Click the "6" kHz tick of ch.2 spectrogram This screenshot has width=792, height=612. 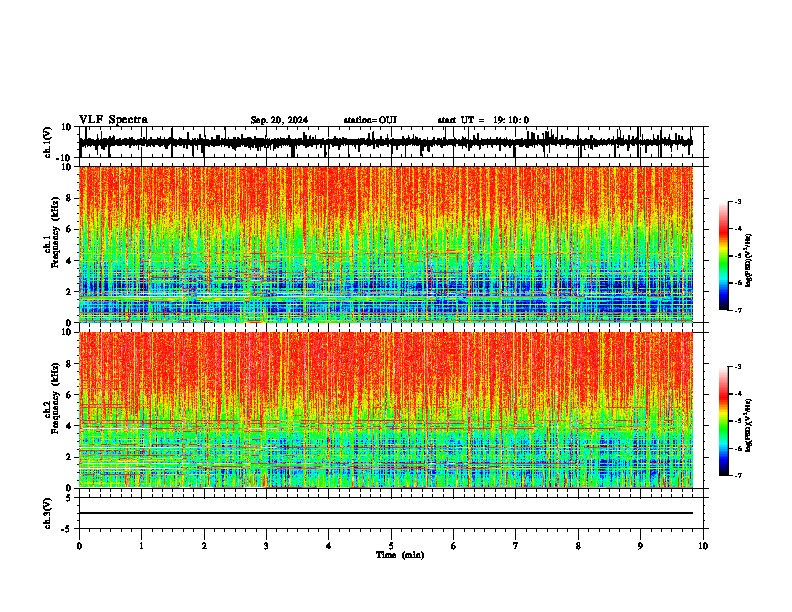point(69,394)
